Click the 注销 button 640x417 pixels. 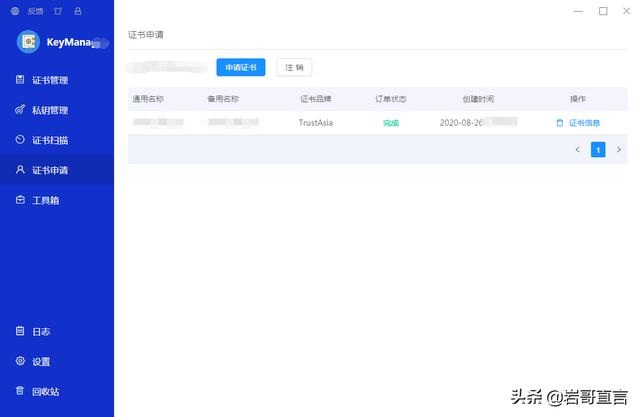tap(294, 67)
